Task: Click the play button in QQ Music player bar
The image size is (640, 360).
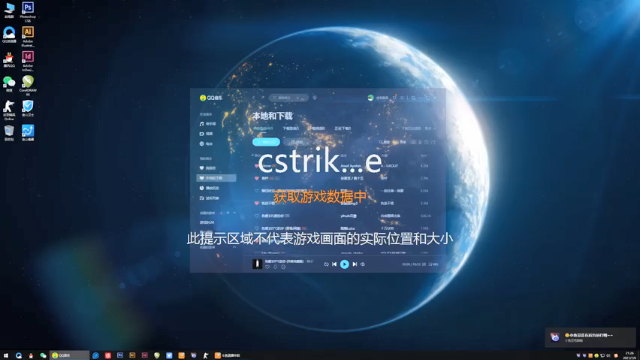Action: coord(344,264)
